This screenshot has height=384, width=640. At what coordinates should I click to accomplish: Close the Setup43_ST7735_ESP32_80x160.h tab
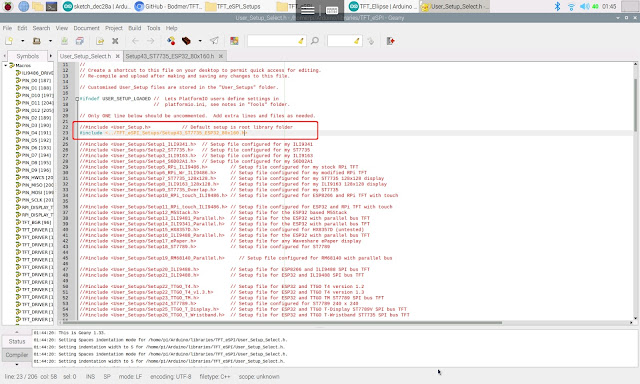click(x=221, y=56)
